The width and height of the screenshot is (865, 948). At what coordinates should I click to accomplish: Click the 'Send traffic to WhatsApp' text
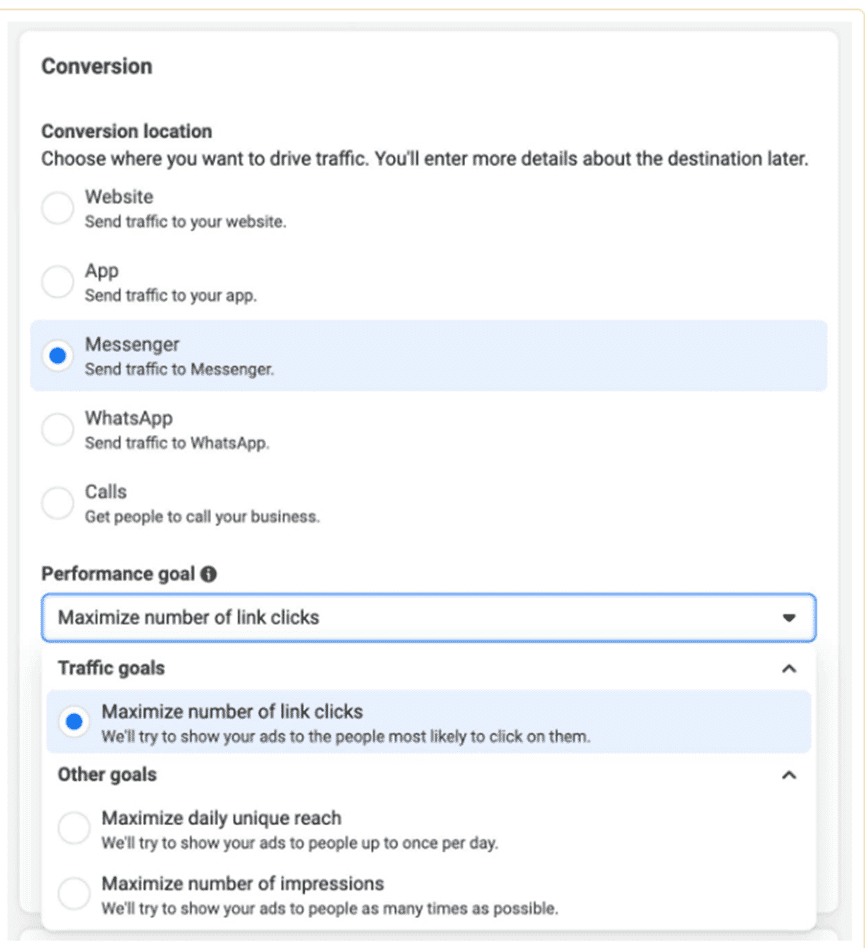pyautogui.click(x=177, y=443)
